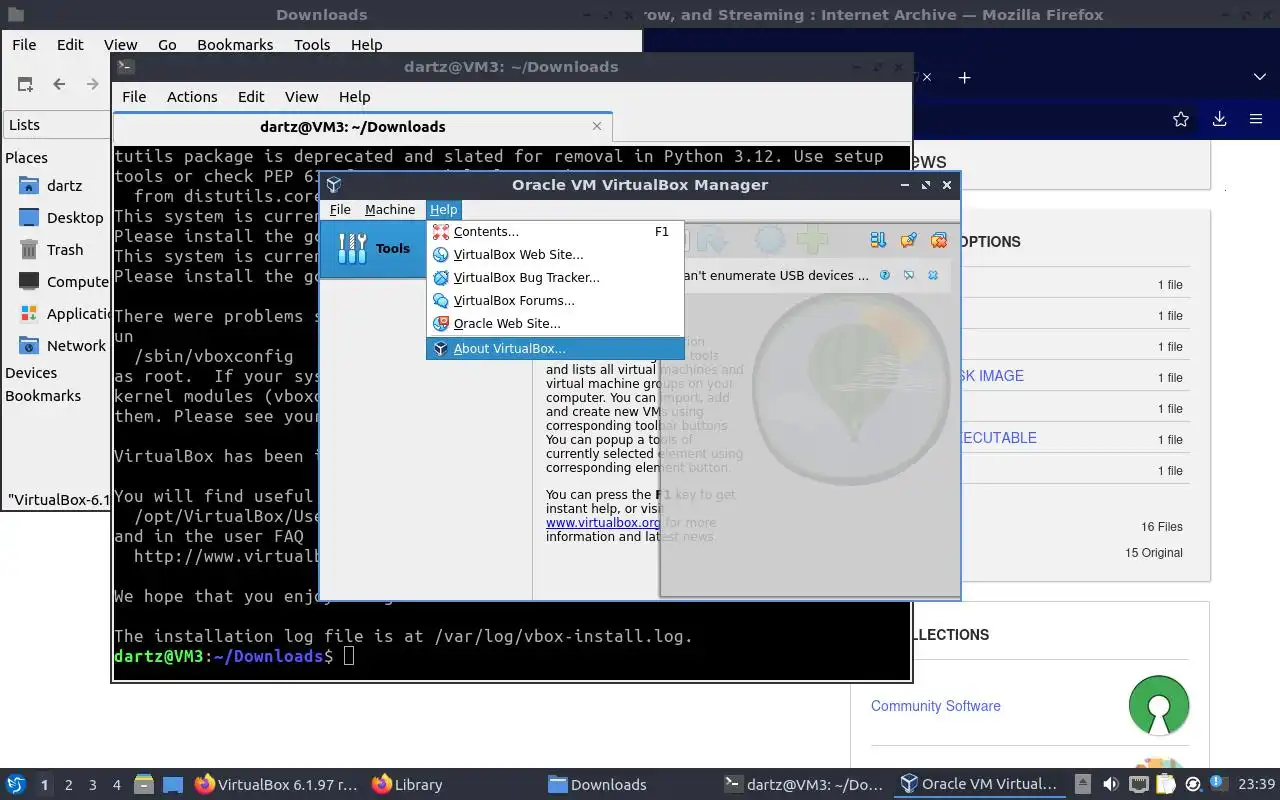Switch to workspace 4 in taskbar
The height and width of the screenshot is (800, 1280).
[x=116, y=784]
